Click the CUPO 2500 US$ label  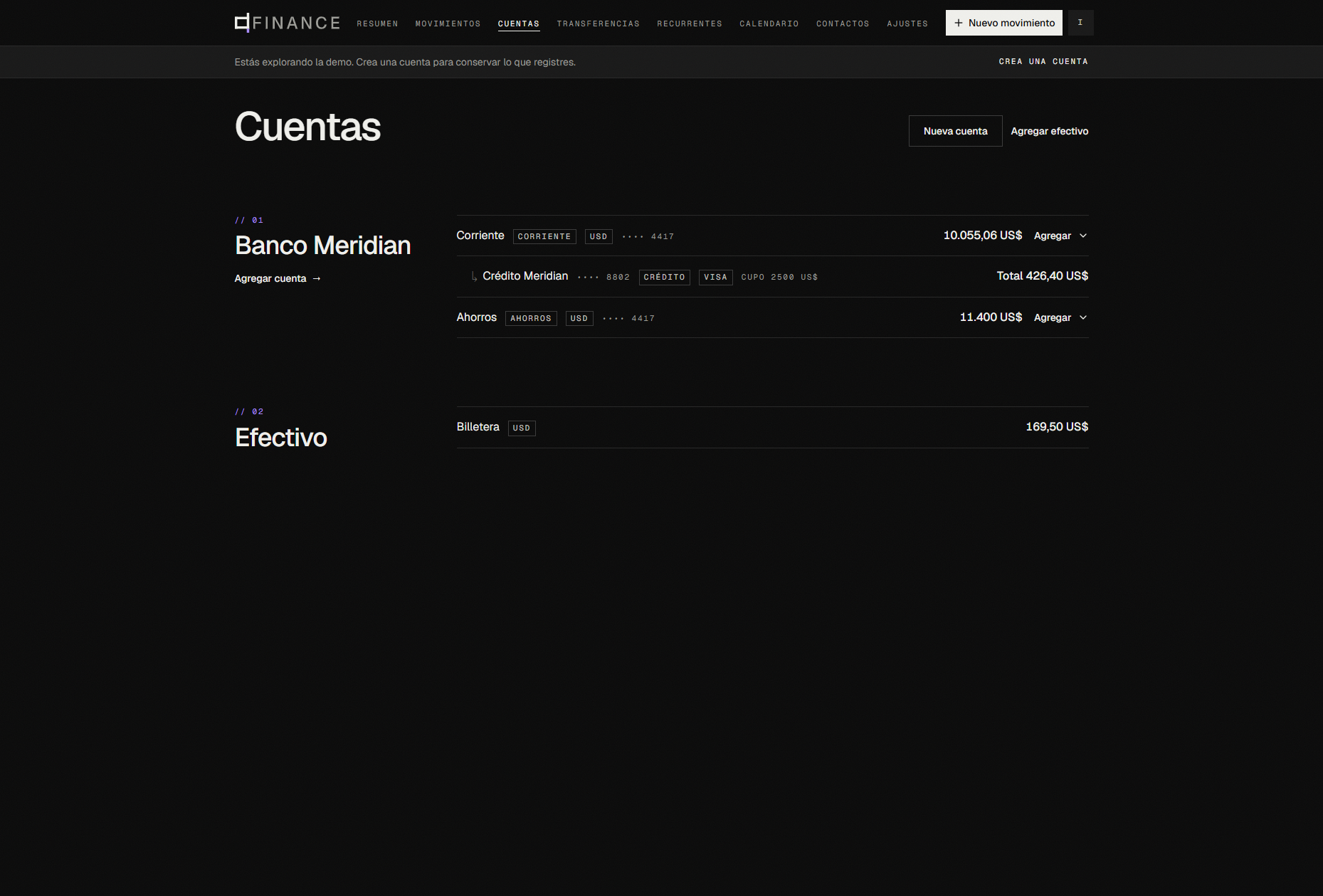coord(779,277)
